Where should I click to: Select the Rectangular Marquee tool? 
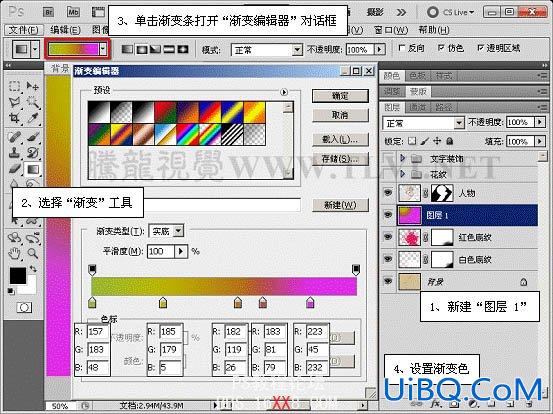pos(14,86)
